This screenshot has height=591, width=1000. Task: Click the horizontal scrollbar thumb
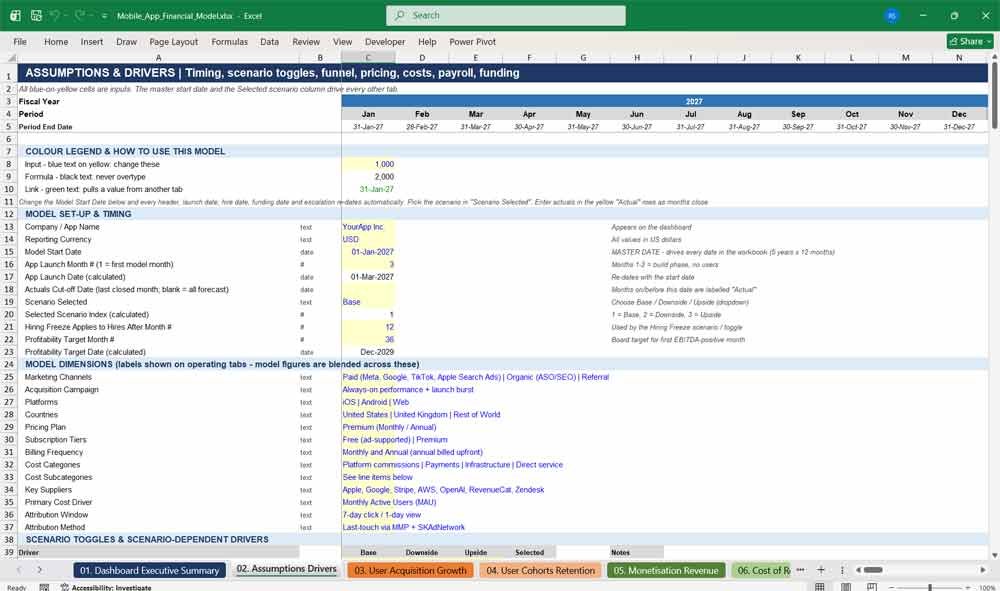(x=873, y=570)
